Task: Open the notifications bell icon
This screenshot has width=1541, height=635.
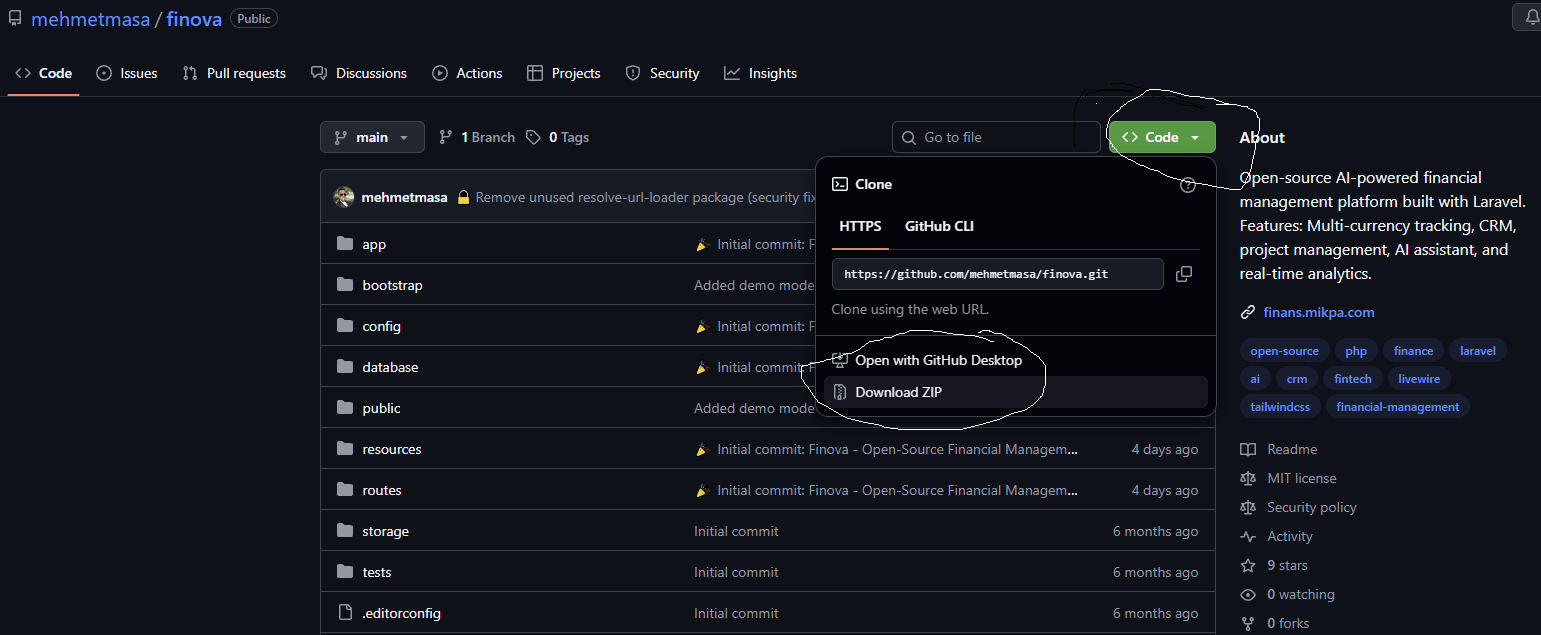Action: [1531, 17]
